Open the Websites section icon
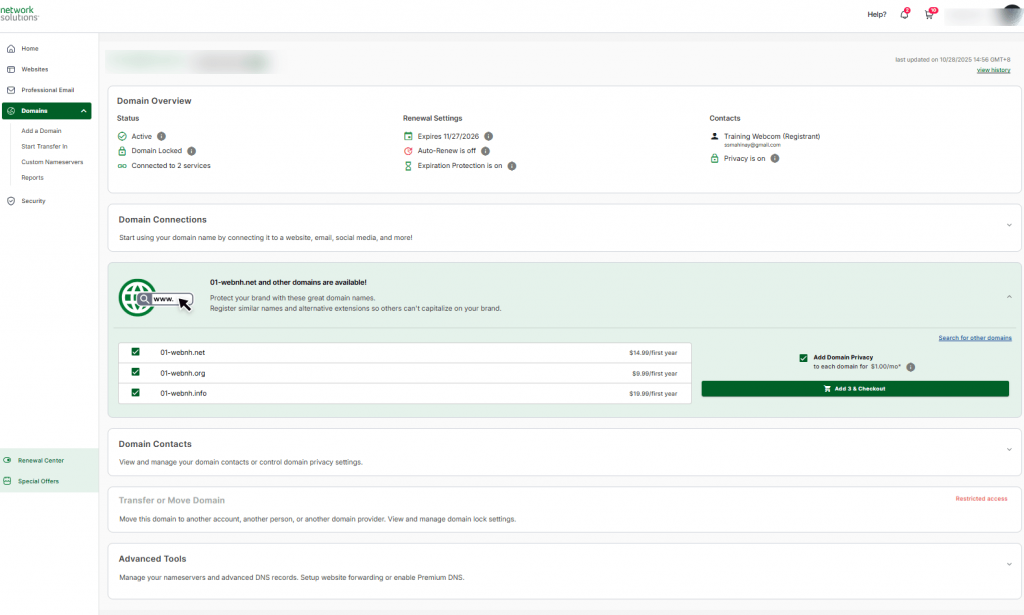 (9, 69)
